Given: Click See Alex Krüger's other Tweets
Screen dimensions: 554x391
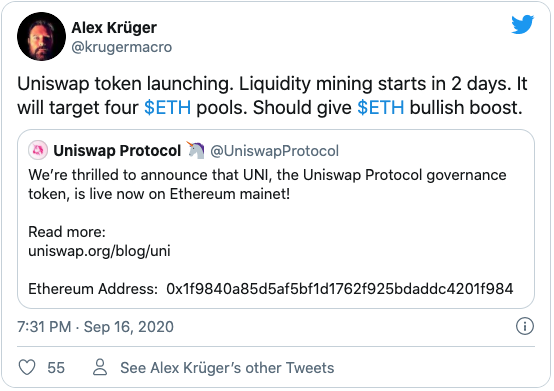Looking at the screenshot, I should pyautogui.click(x=227, y=368).
